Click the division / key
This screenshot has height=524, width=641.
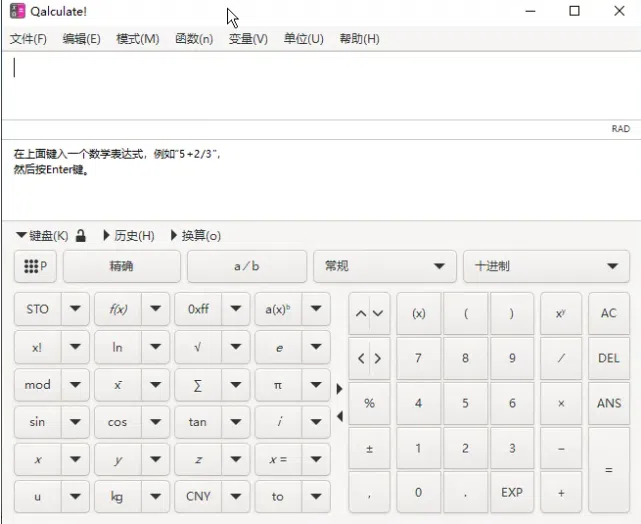[560, 358]
